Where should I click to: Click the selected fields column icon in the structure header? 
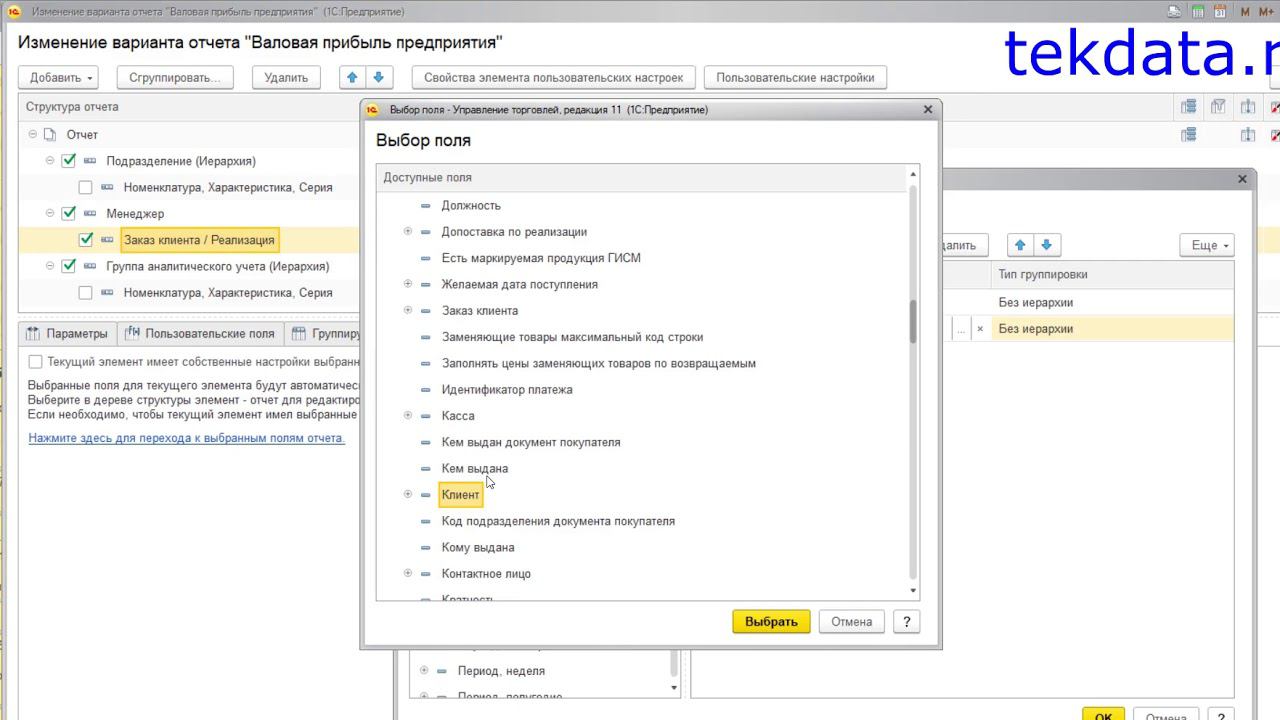[x=1248, y=107]
